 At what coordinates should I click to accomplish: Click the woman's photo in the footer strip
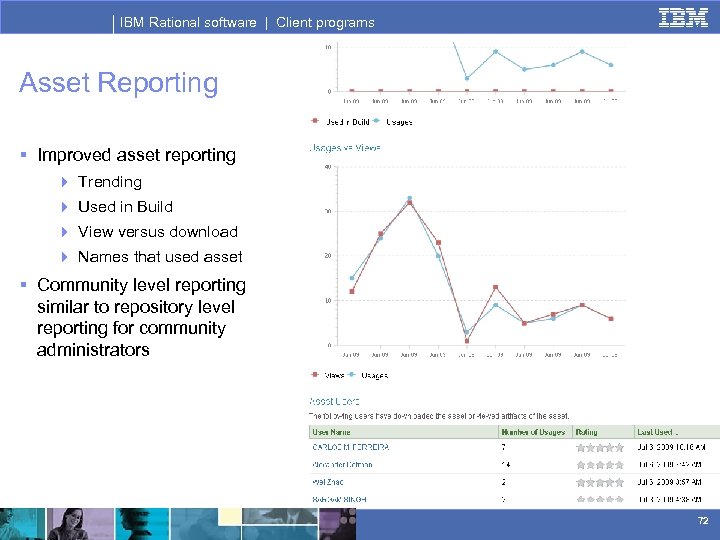(x=80, y=524)
